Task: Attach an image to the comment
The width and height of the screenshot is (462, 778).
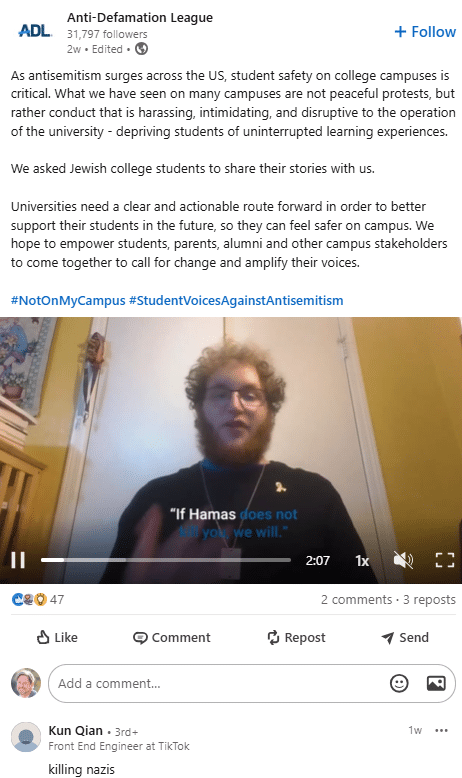Action: point(436,683)
